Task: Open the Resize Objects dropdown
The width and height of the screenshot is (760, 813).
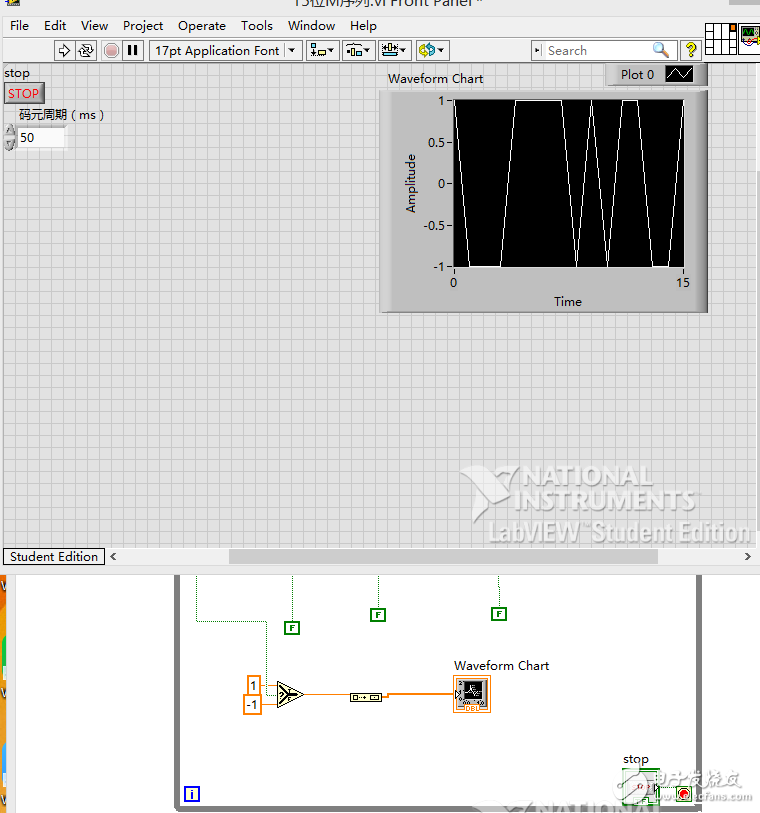Action: [x=395, y=50]
